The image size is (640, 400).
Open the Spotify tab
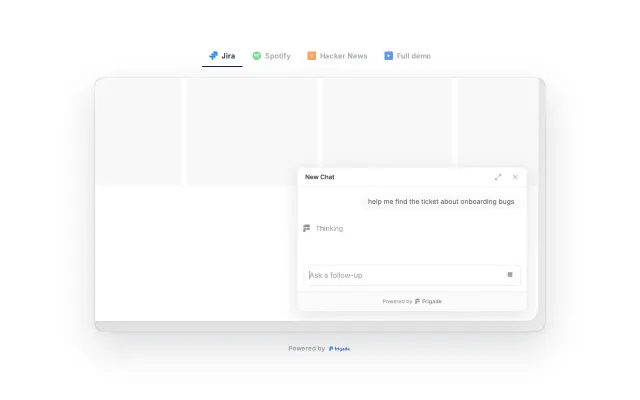click(x=271, y=56)
